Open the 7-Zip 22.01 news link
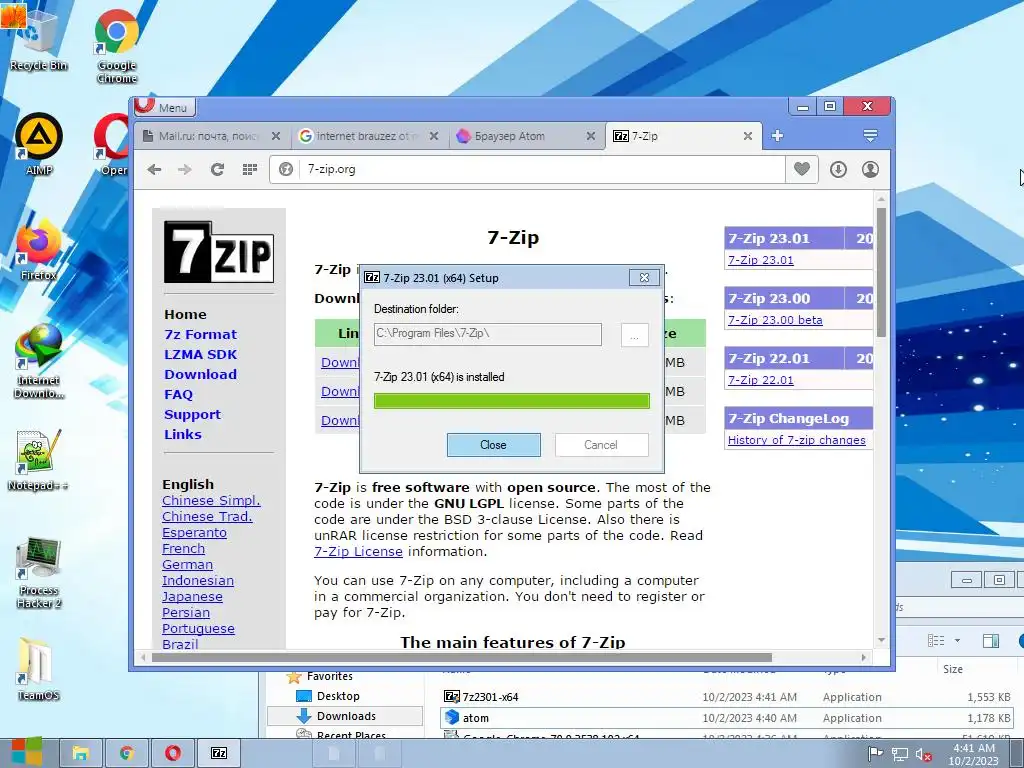Screen dimensions: 1024x768 point(761,380)
